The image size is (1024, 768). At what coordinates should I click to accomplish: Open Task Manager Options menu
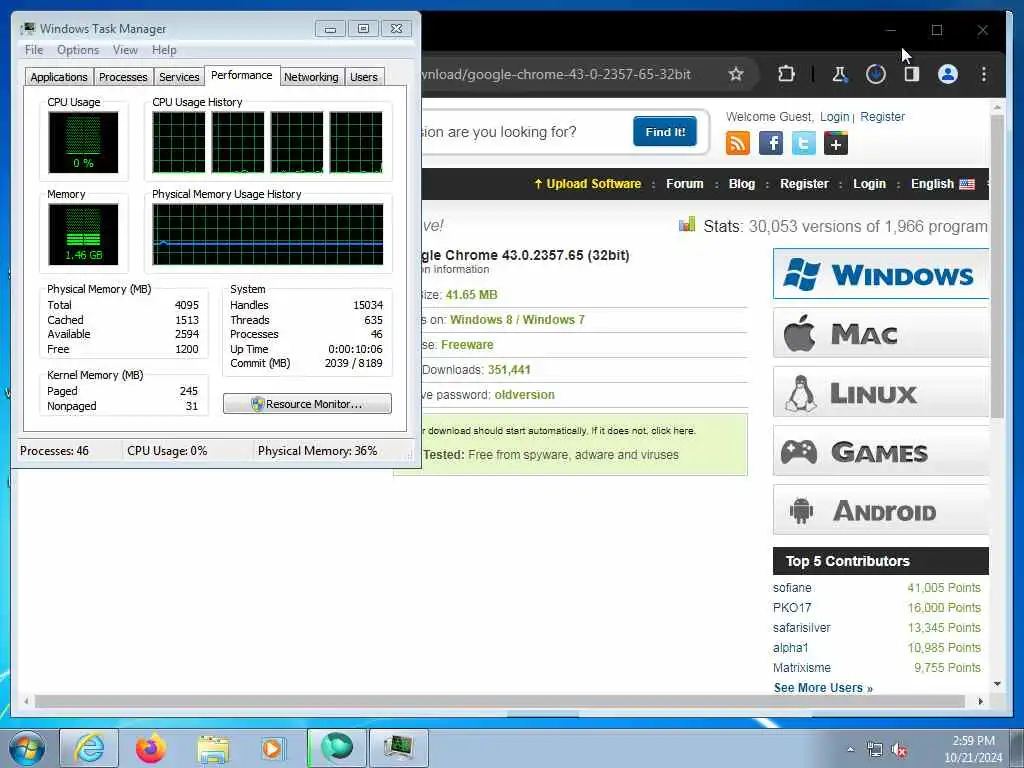(78, 50)
